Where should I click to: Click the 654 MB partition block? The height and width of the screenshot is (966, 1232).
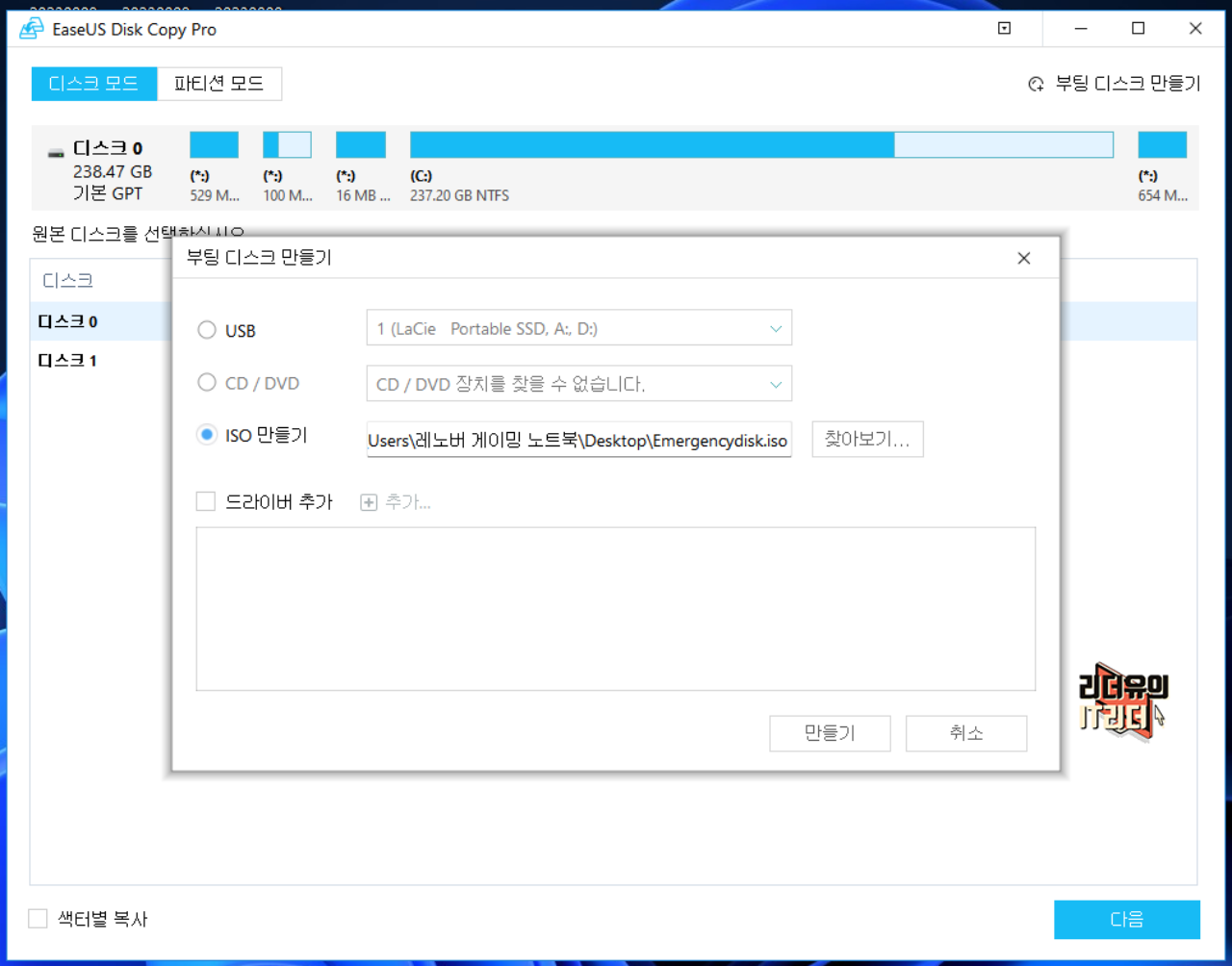(x=1163, y=145)
